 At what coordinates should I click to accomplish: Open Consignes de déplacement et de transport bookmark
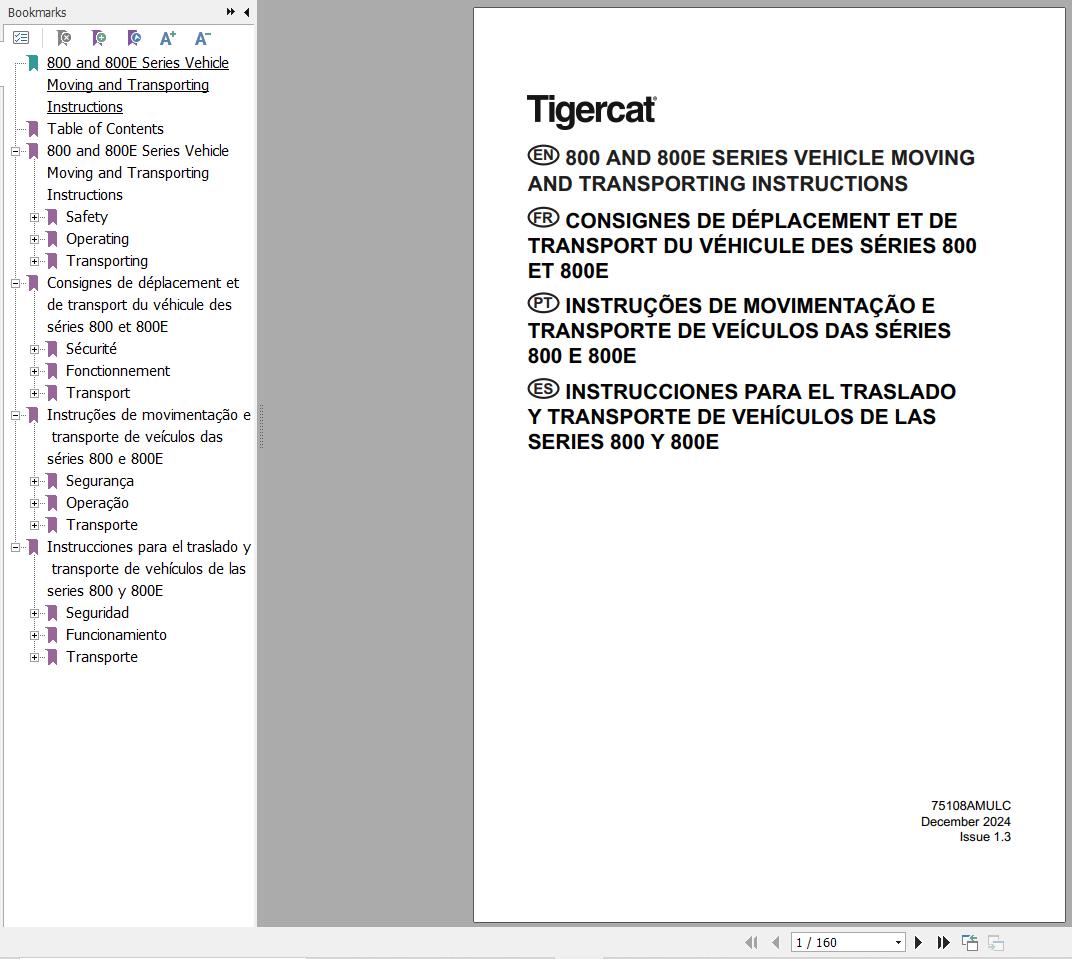point(143,305)
